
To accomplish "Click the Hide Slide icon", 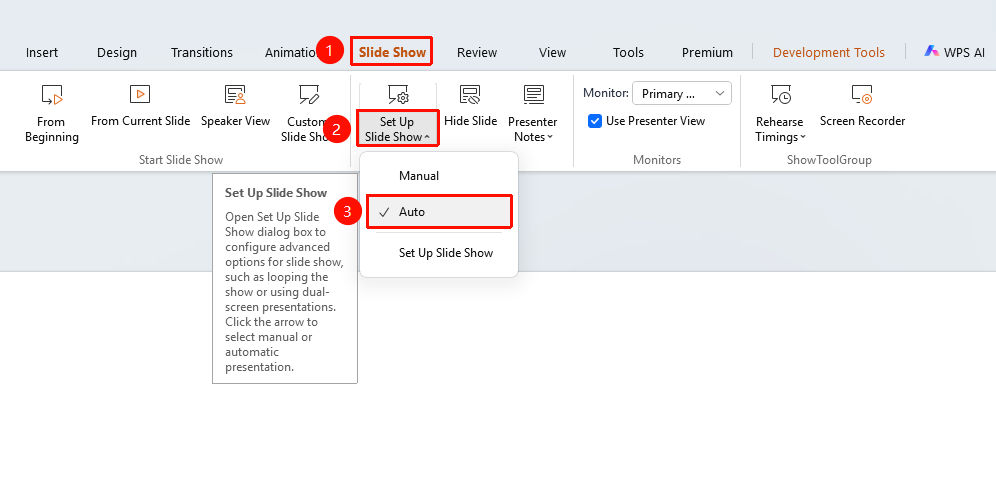I will (470, 95).
